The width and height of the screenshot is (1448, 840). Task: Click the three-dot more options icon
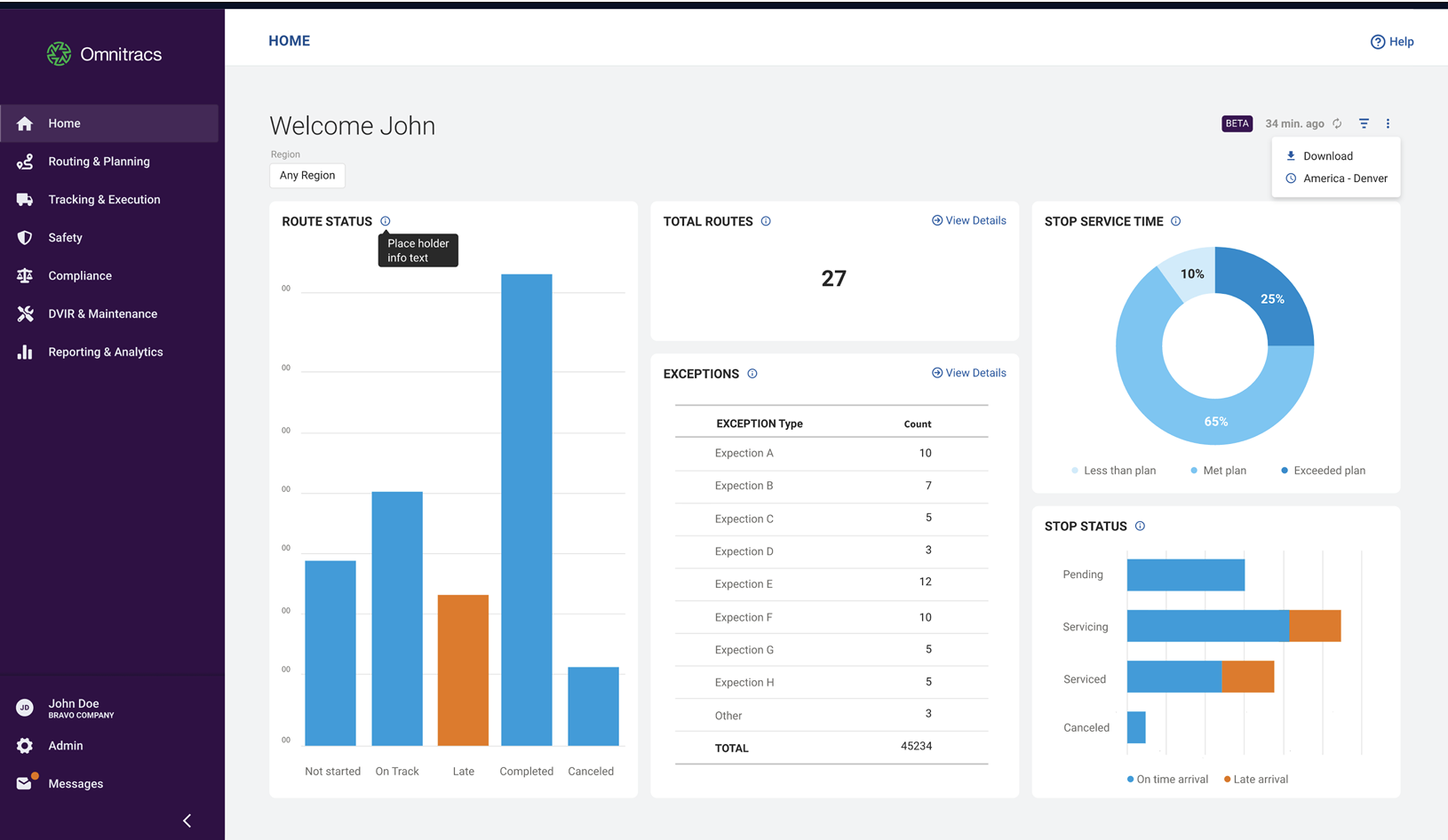click(x=1388, y=123)
